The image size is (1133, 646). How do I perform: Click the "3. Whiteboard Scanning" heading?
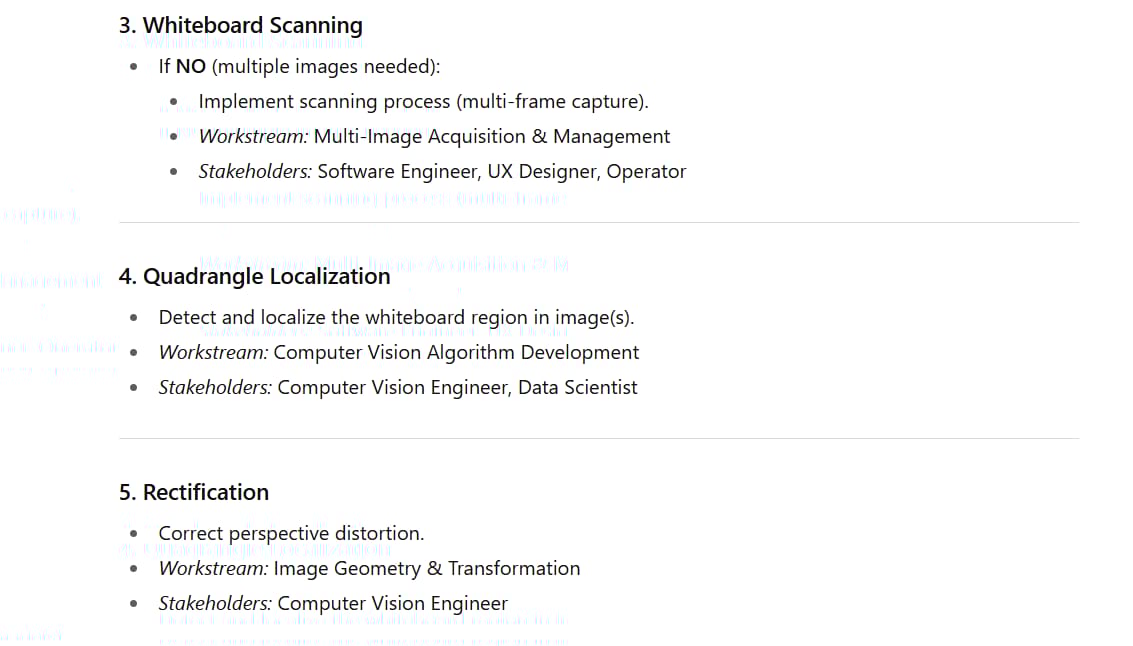click(240, 26)
